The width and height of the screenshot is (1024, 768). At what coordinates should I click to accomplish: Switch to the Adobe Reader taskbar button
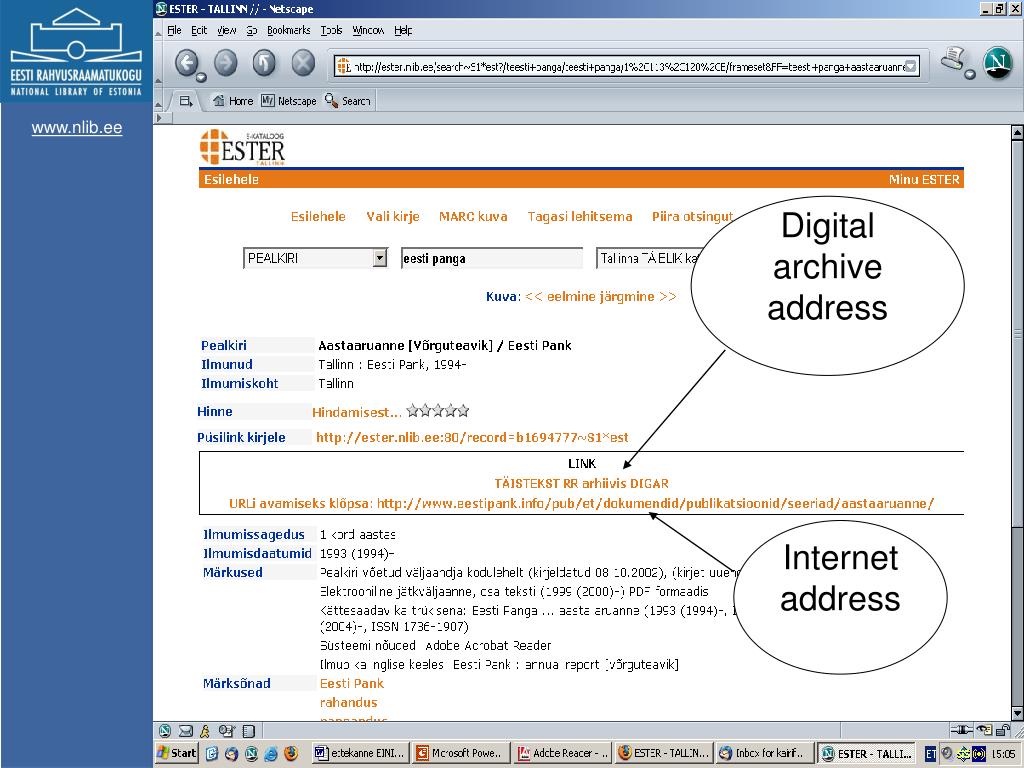pyautogui.click(x=563, y=753)
